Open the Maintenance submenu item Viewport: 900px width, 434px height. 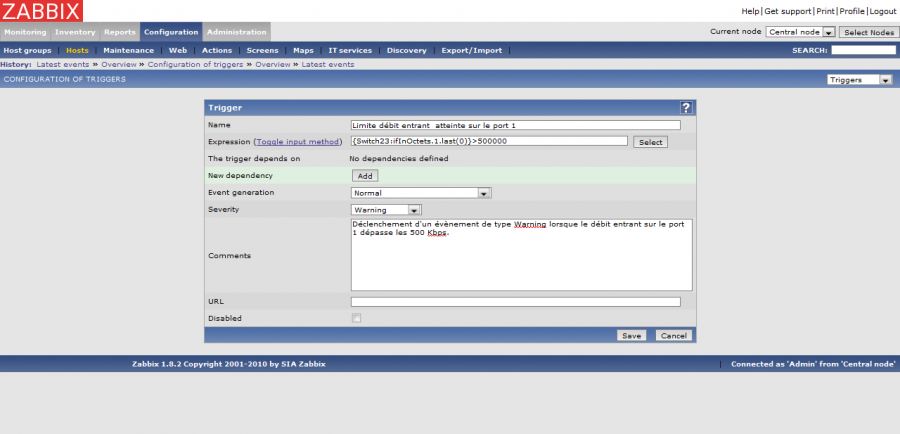pyautogui.click(x=129, y=51)
